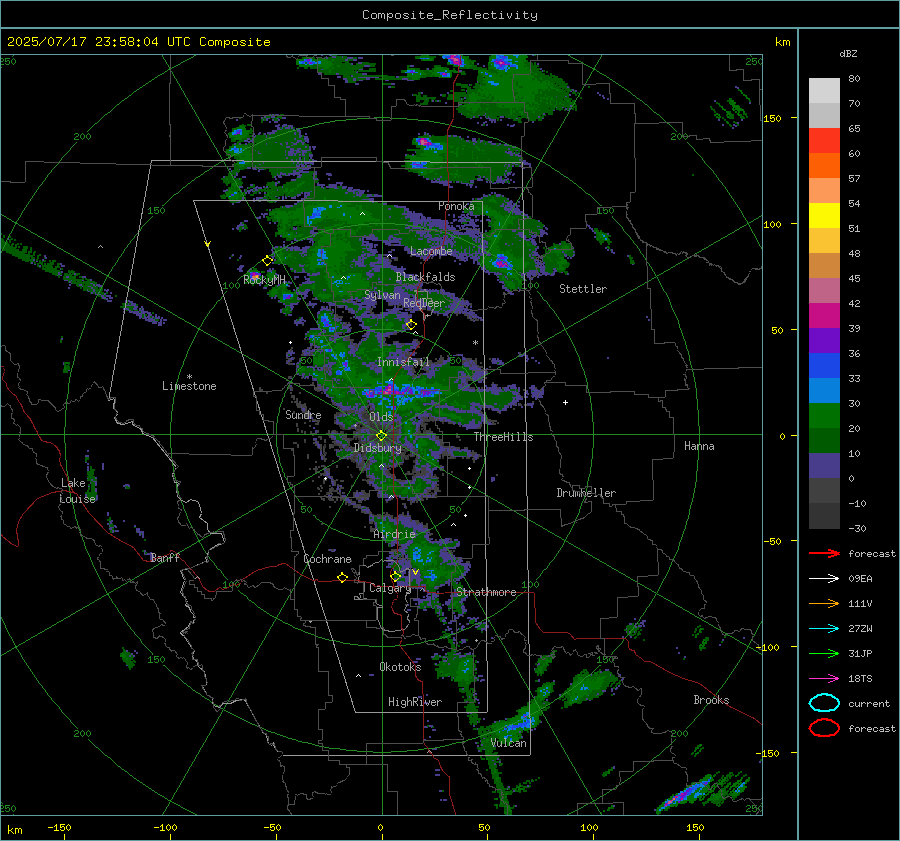Screen dimensions: 900x841
Task: Click the yellow diamond marker below RedDeer
Action: 411,325
